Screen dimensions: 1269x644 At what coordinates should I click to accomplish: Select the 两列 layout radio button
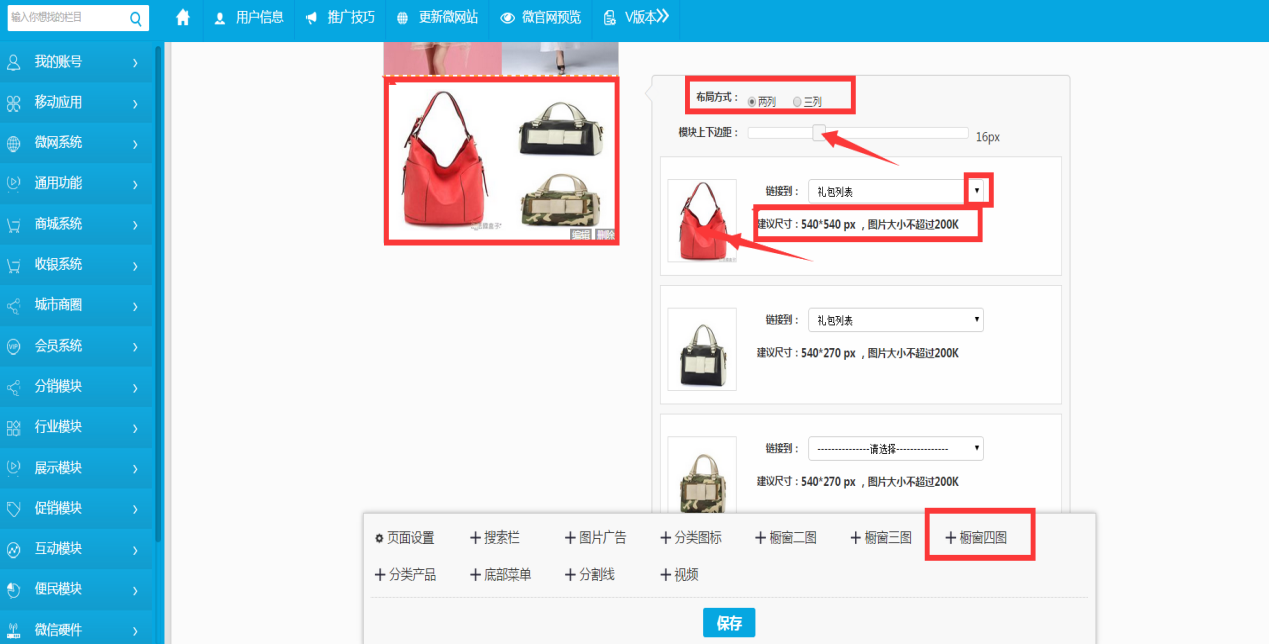click(752, 102)
